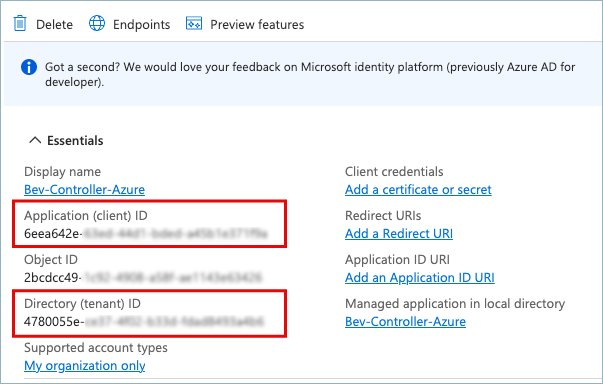Click the blue info icon in banner
The image size is (603, 384).
click(29, 67)
